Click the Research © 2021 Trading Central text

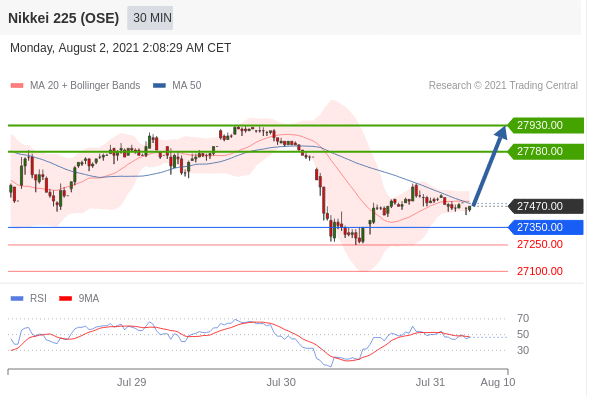coord(503,85)
